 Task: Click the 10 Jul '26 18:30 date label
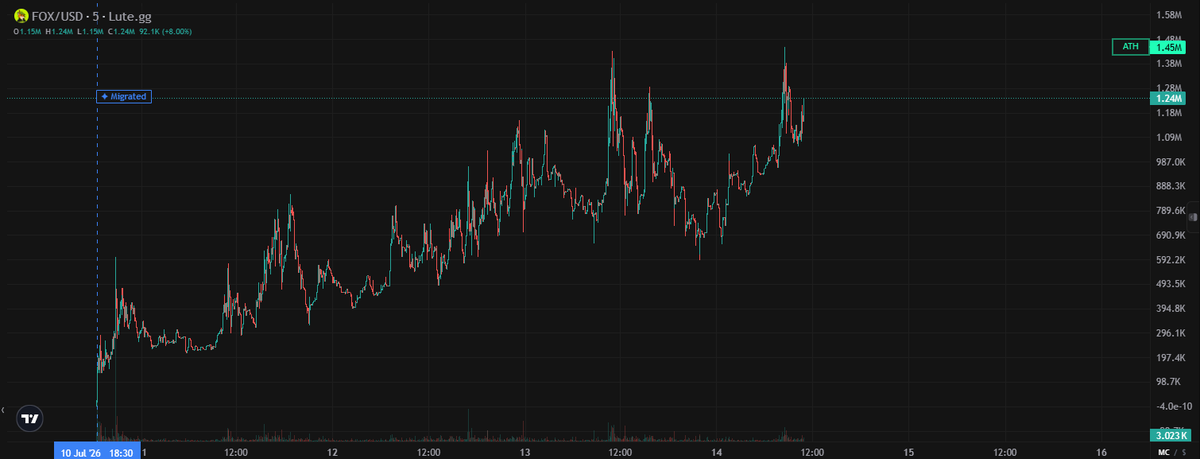point(97,452)
